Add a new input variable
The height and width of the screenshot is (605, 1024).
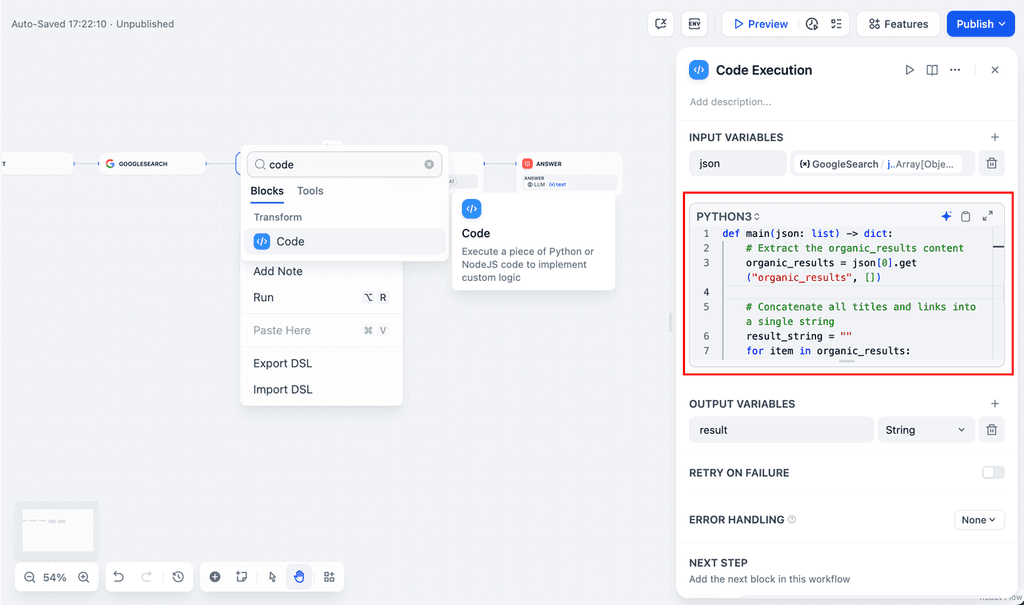(x=994, y=137)
